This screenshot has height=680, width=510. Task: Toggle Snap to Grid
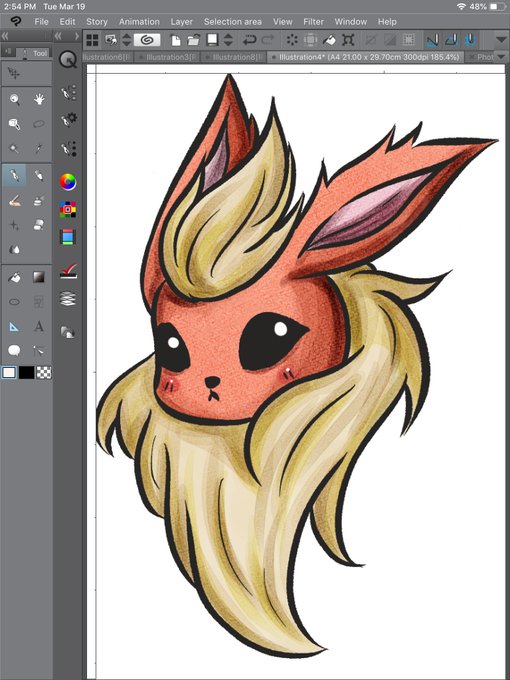pos(470,40)
